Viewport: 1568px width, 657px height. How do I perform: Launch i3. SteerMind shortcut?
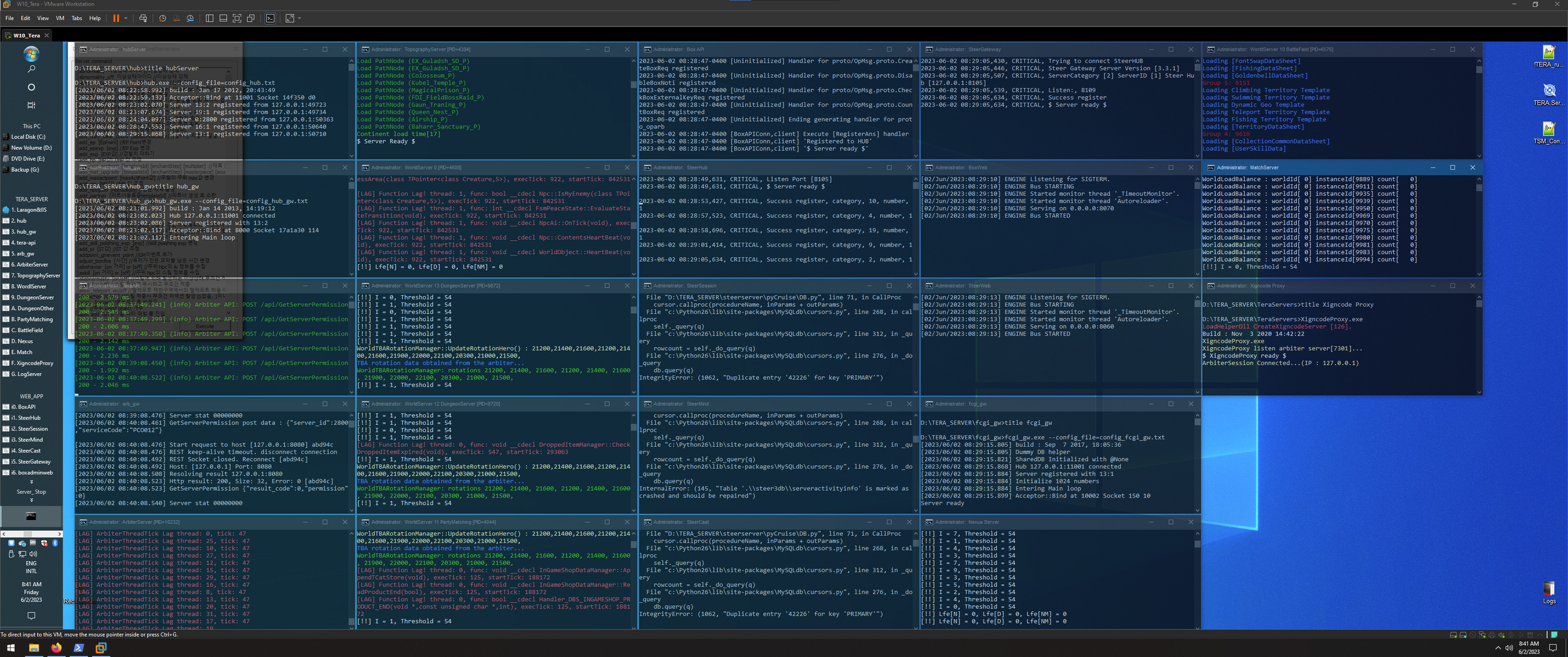[x=24, y=440]
